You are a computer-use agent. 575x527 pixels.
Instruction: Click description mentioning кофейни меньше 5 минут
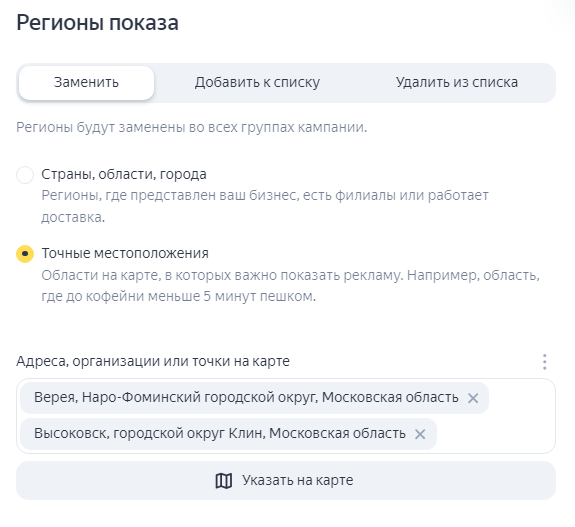tap(290, 286)
